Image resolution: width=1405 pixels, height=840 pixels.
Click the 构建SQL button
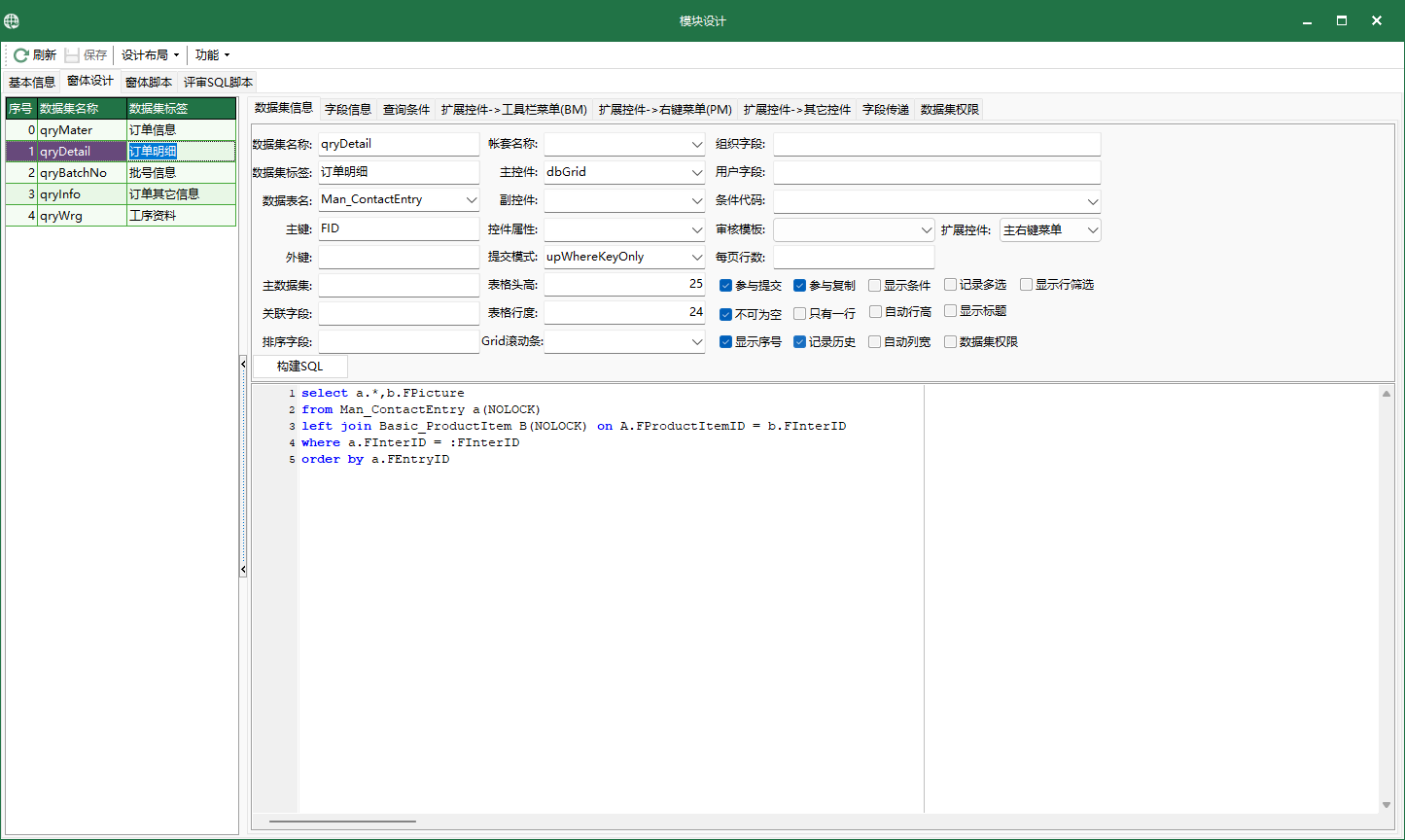(299, 367)
